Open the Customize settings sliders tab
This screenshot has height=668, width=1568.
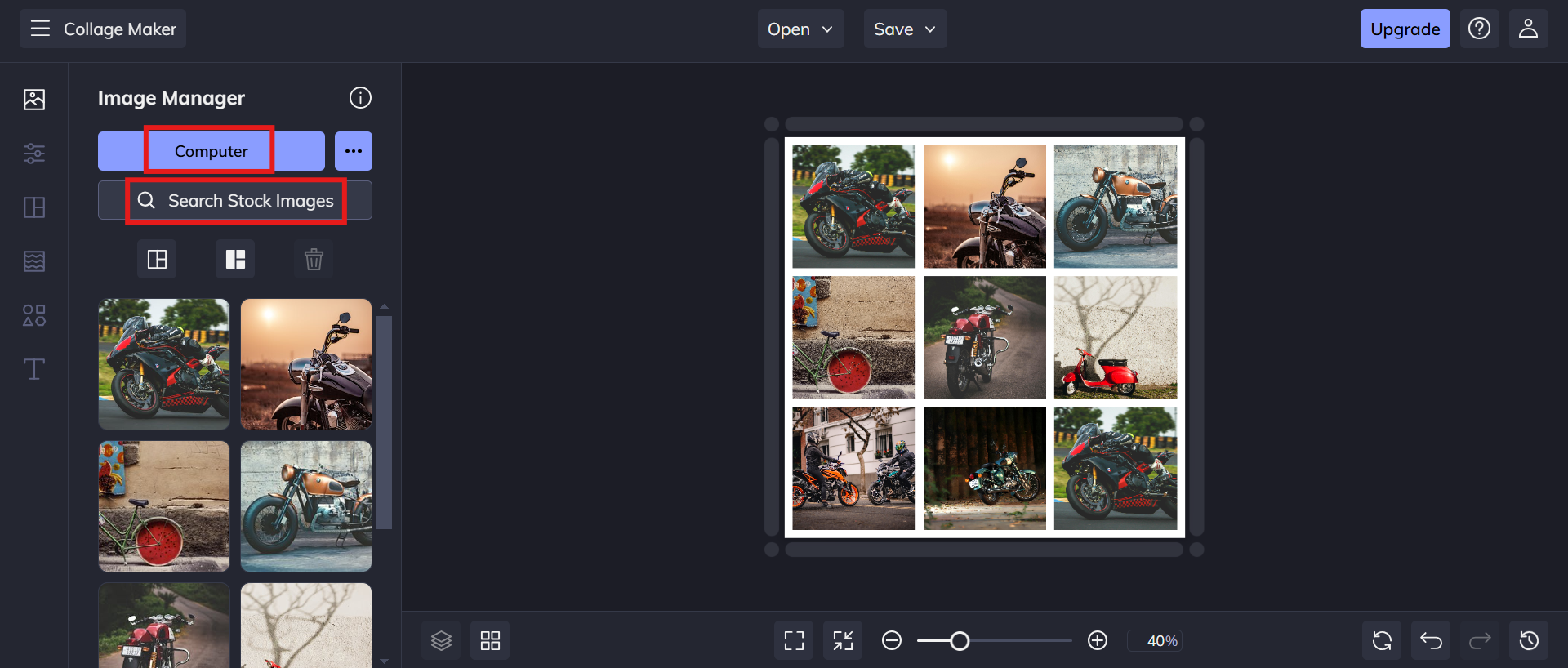34,154
